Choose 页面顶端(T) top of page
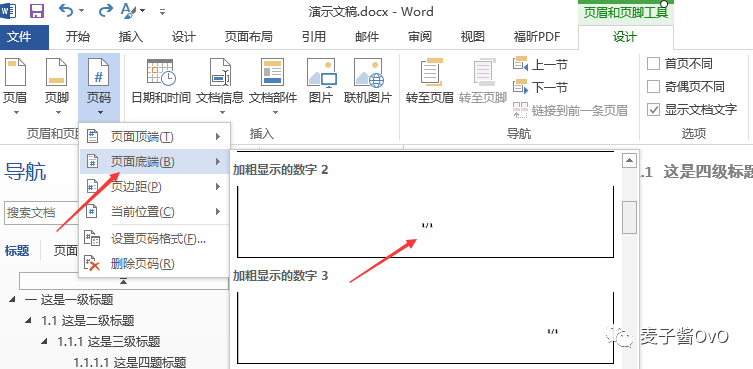This screenshot has width=753, height=369. [x=155, y=137]
